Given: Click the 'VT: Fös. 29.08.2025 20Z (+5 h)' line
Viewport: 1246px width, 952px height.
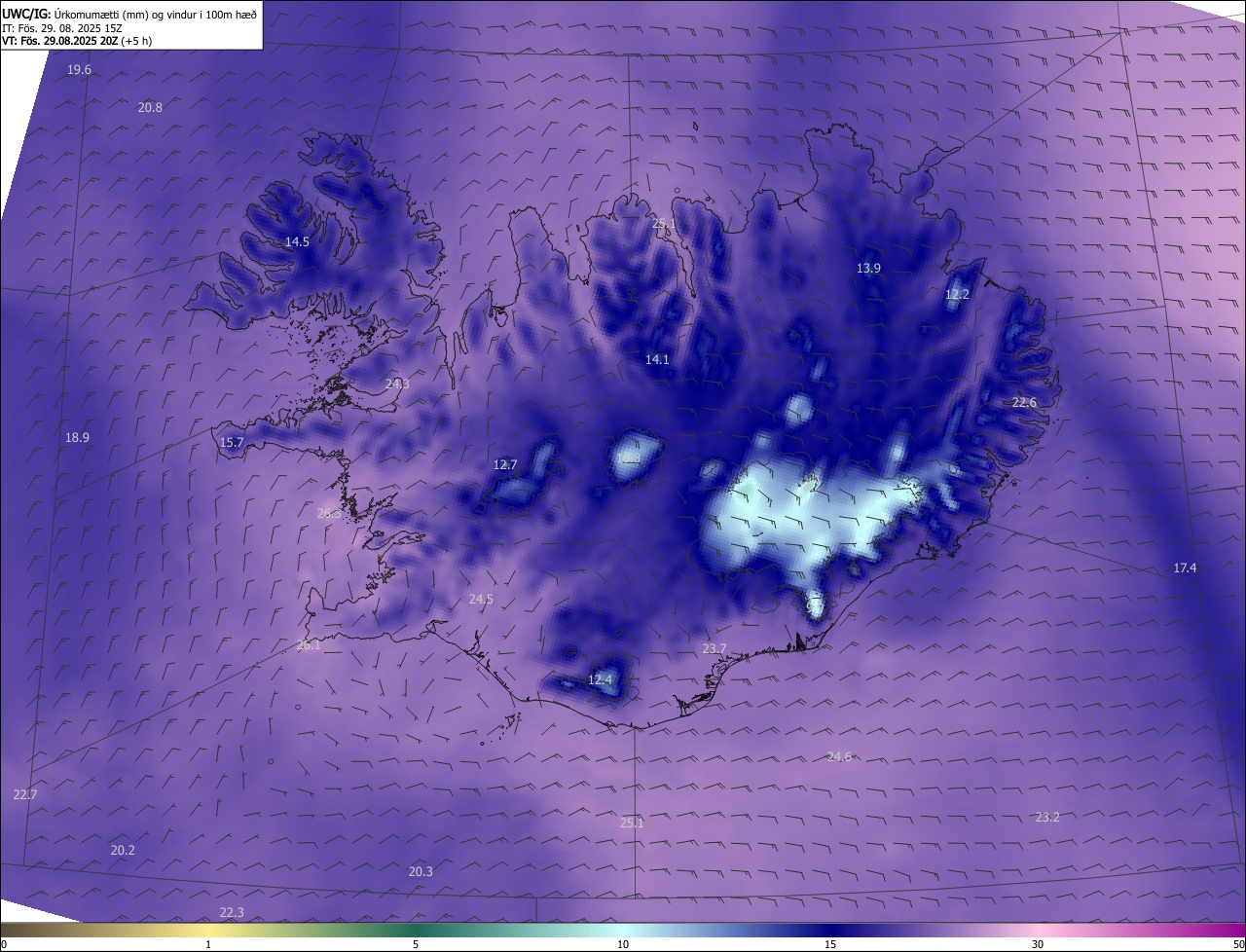Looking at the screenshot, I should click(77, 41).
